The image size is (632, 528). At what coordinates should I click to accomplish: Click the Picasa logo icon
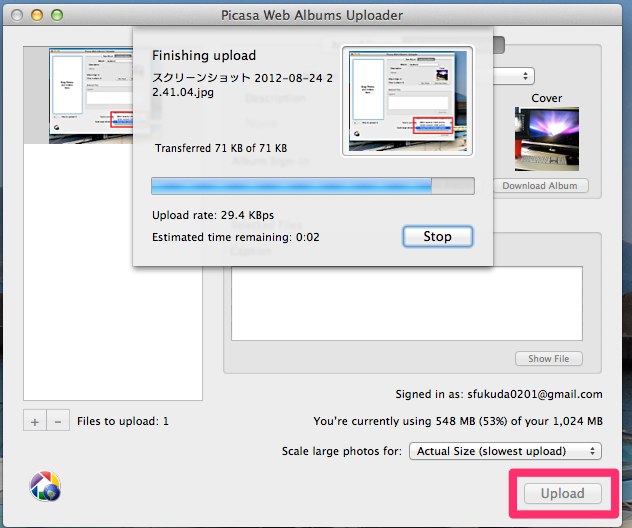[x=45, y=486]
